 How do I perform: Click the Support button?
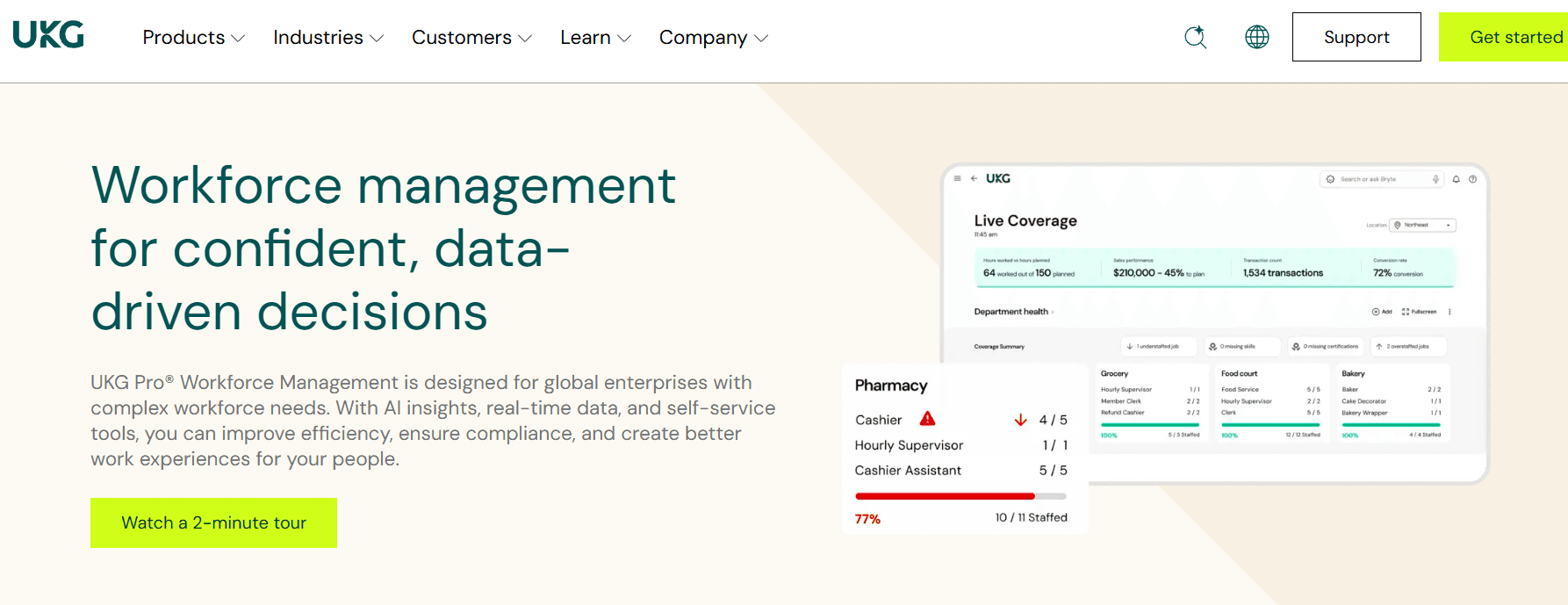tap(1356, 37)
